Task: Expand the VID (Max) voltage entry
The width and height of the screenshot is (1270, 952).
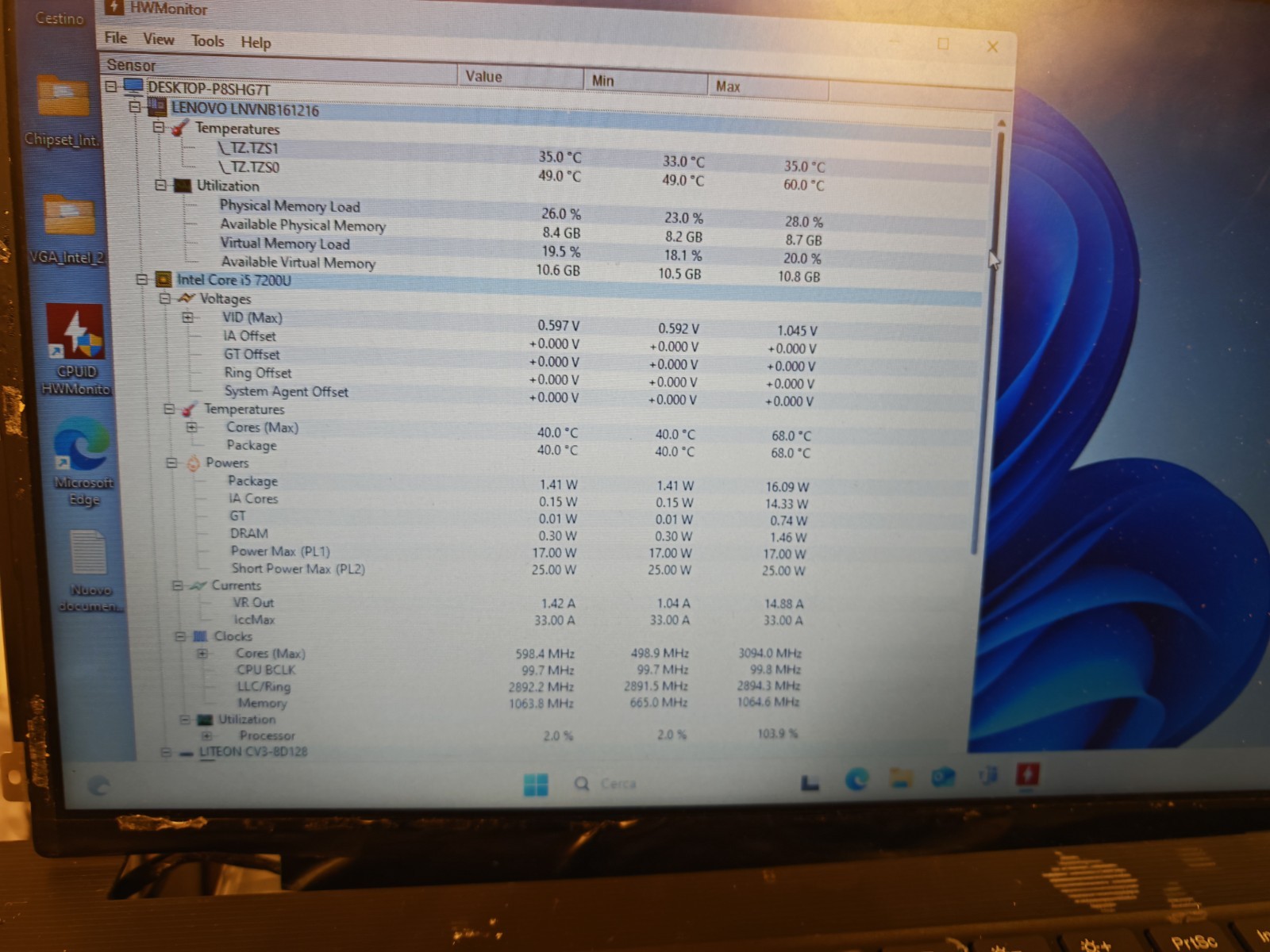Action: coord(188,317)
